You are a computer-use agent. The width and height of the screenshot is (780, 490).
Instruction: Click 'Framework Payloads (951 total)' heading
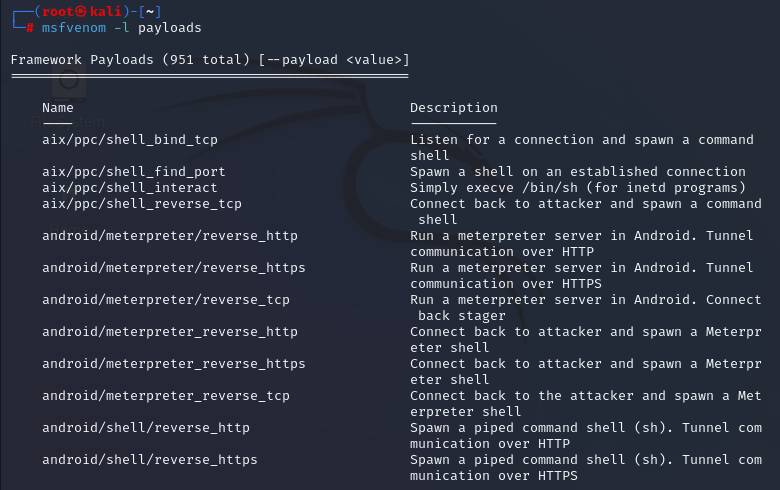coord(130,60)
